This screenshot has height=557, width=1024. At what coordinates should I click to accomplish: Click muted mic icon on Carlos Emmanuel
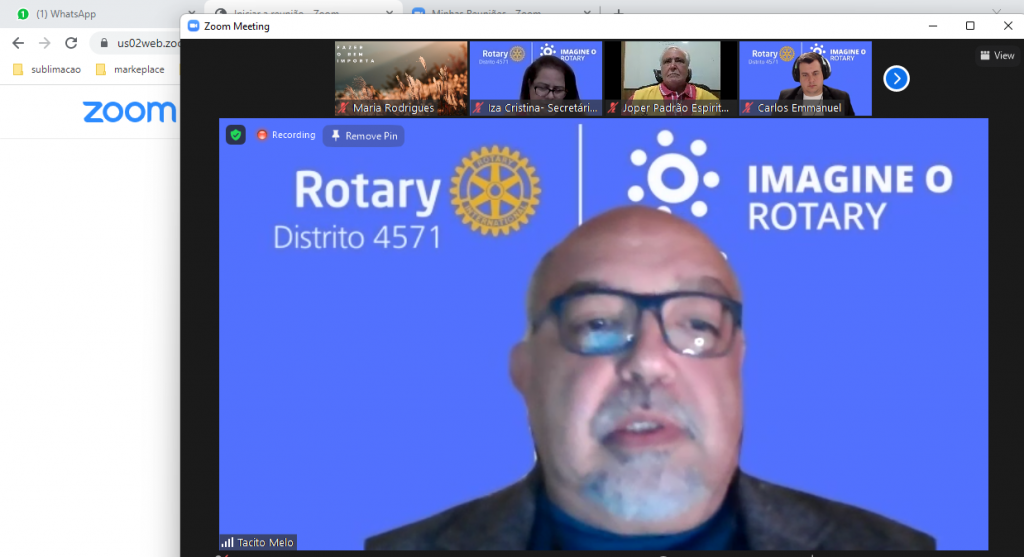pos(748,108)
